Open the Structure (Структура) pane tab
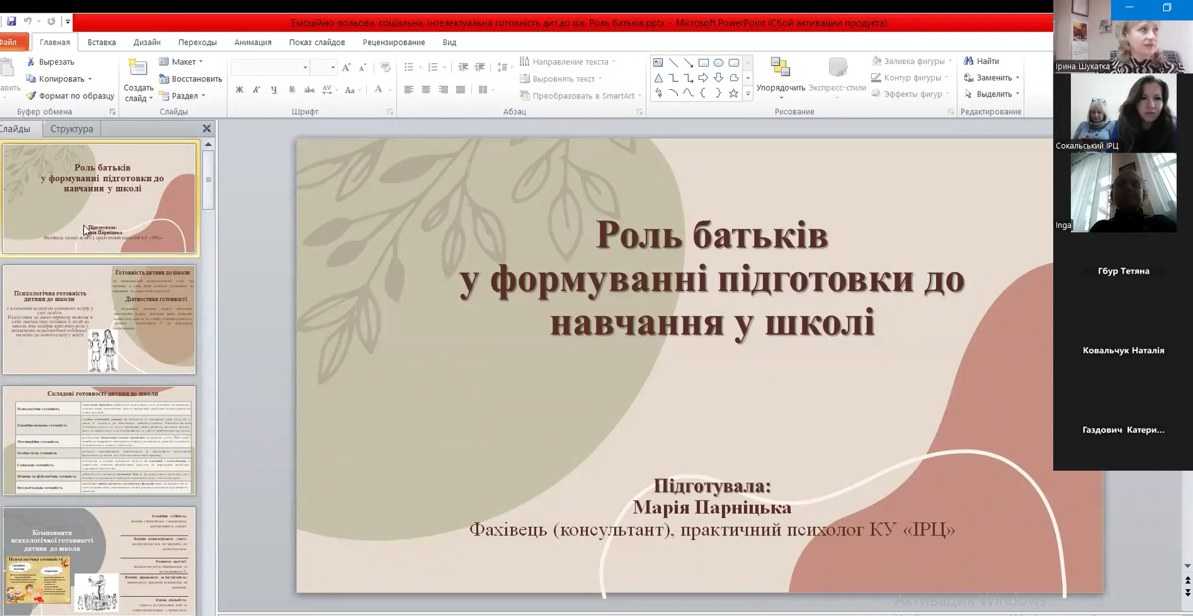The width and height of the screenshot is (1193, 616). [71, 129]
